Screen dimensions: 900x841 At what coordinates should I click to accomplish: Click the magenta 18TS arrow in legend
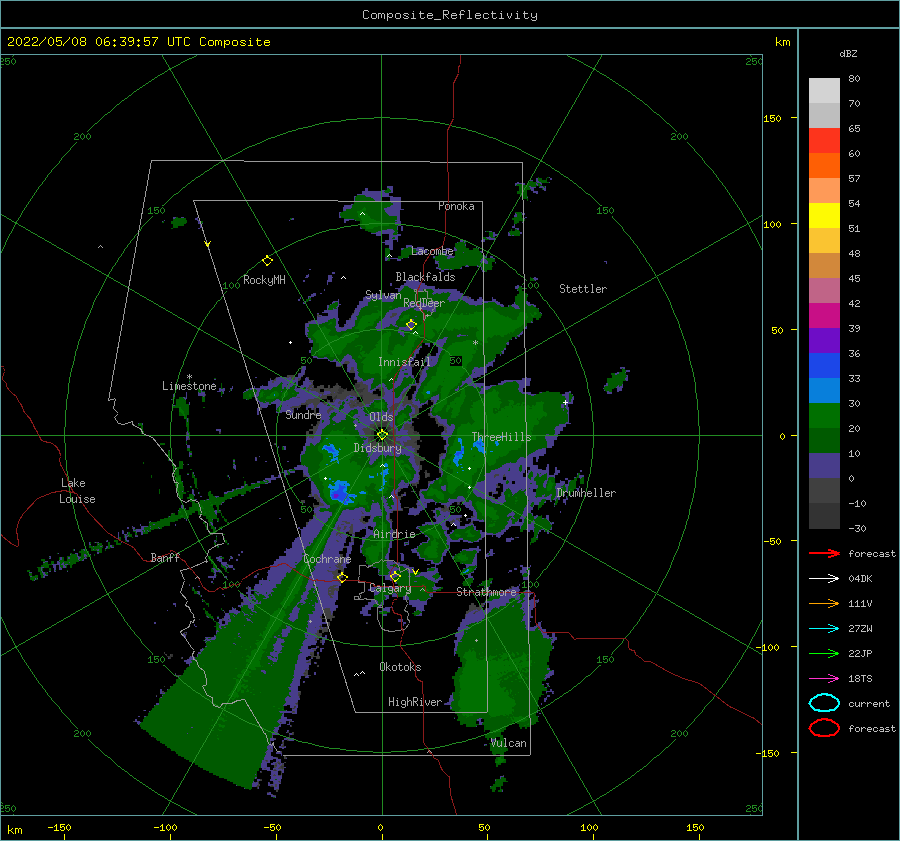click(824, 679)
